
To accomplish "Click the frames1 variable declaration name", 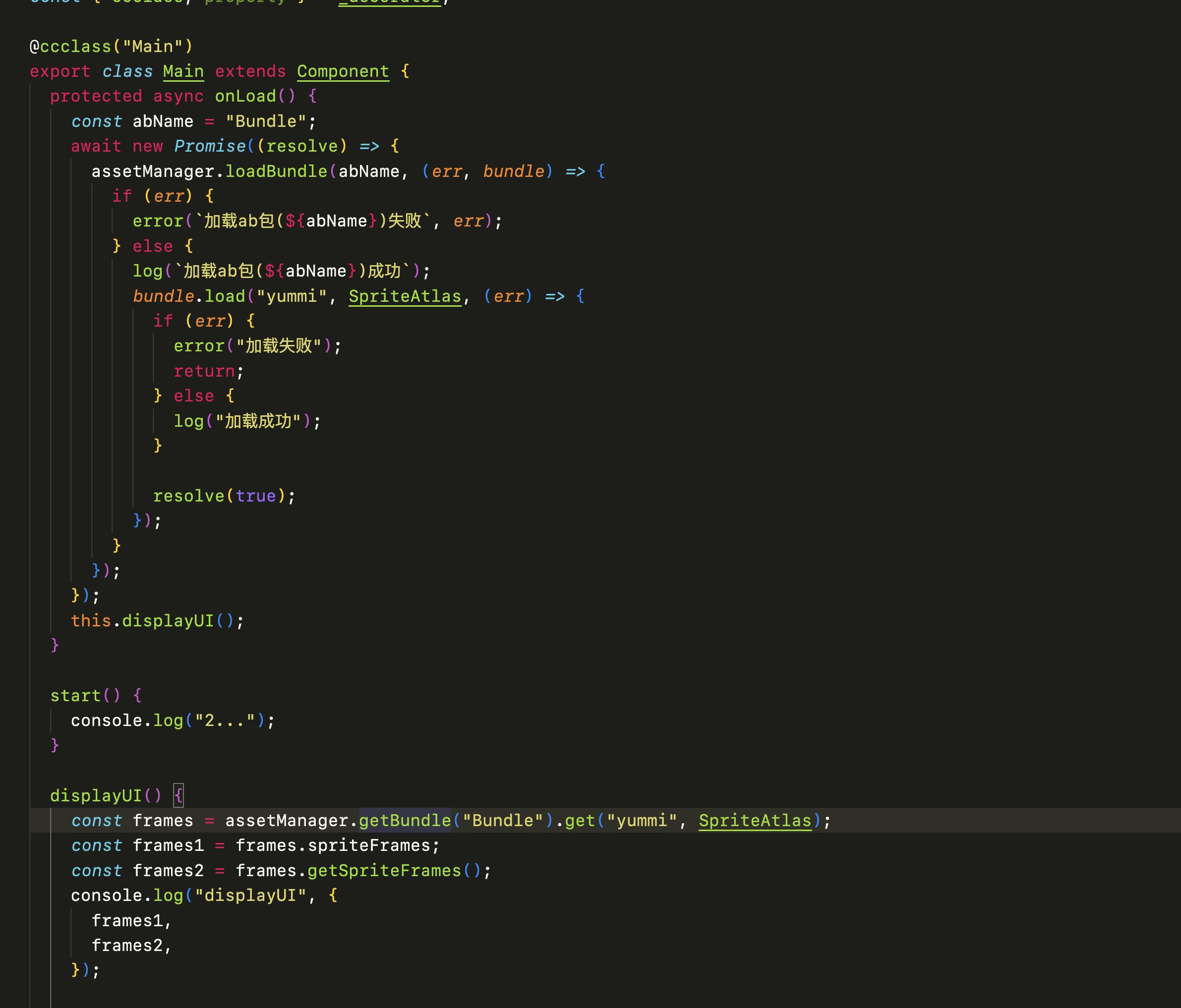I will [168, 845].
